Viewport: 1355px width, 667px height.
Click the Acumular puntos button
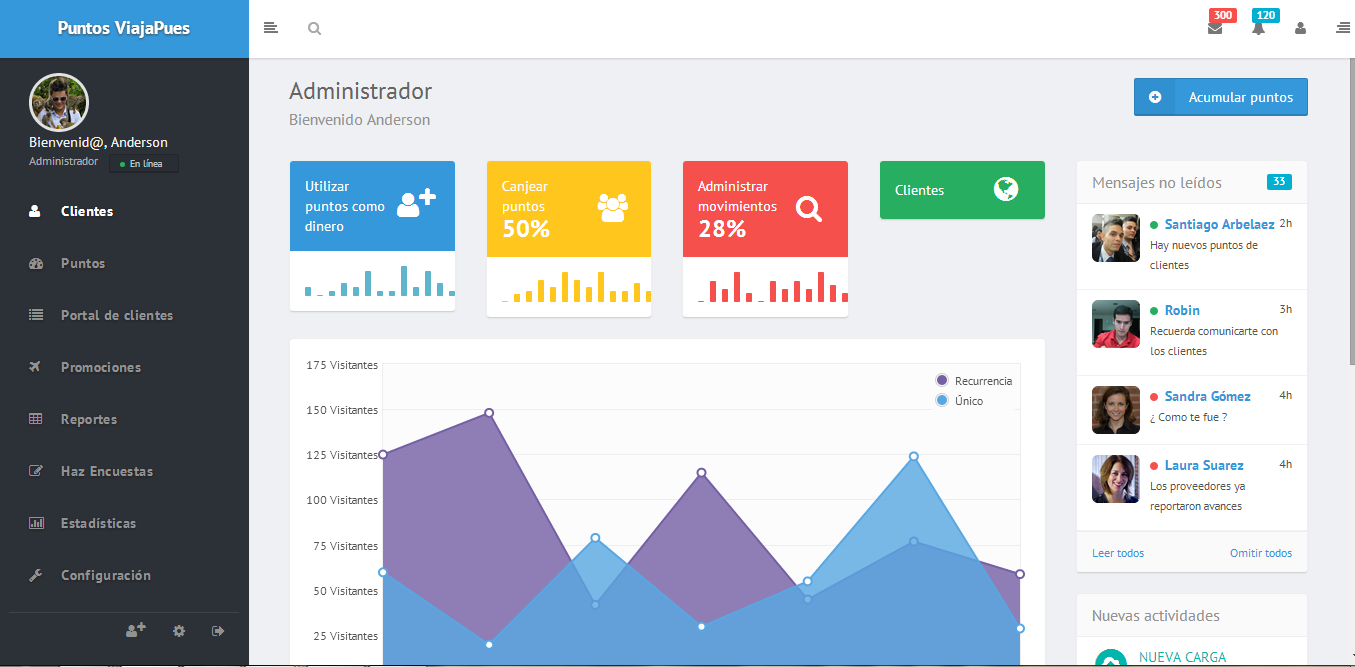pos(1220,97)
